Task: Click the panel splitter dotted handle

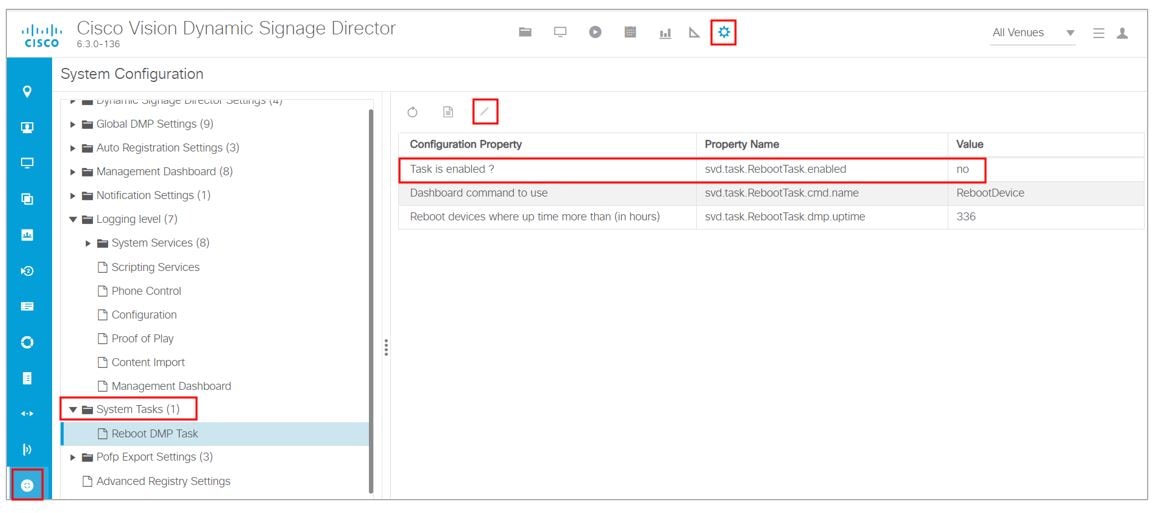Action: (386, 347)
